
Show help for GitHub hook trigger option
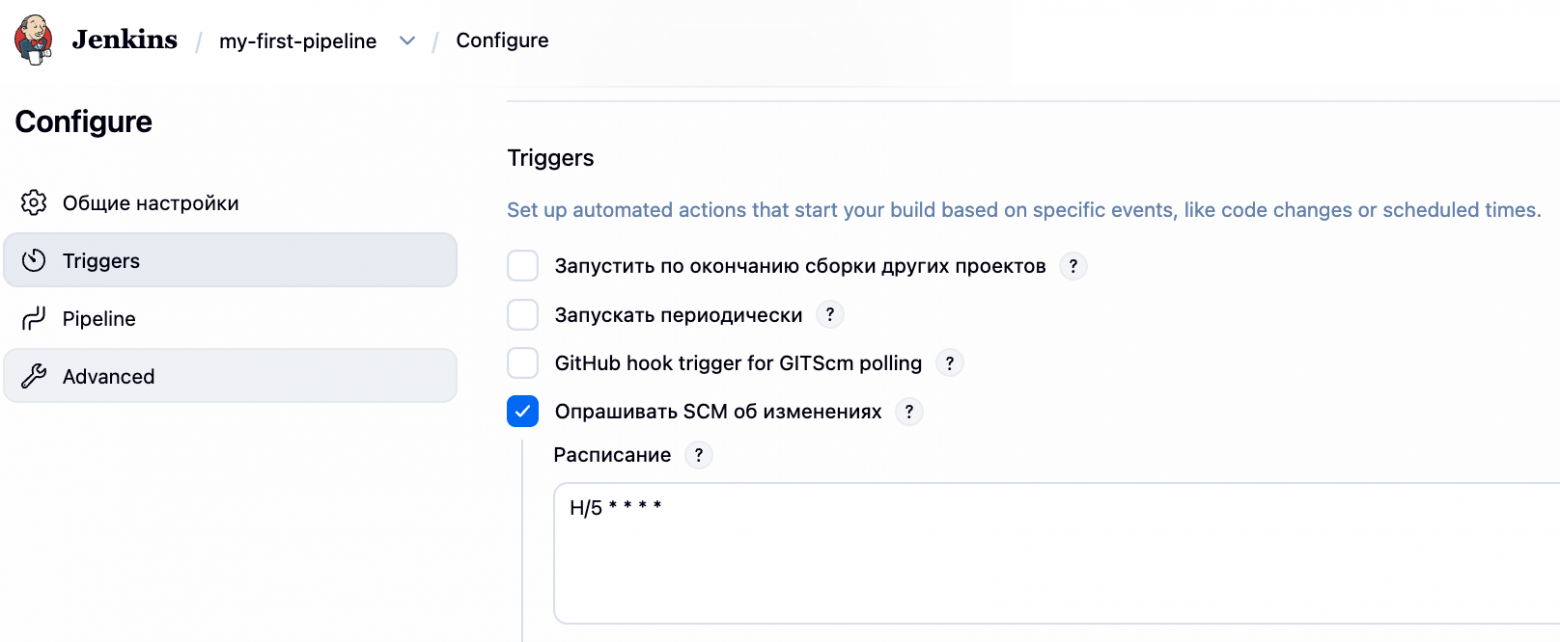point(949,363)
